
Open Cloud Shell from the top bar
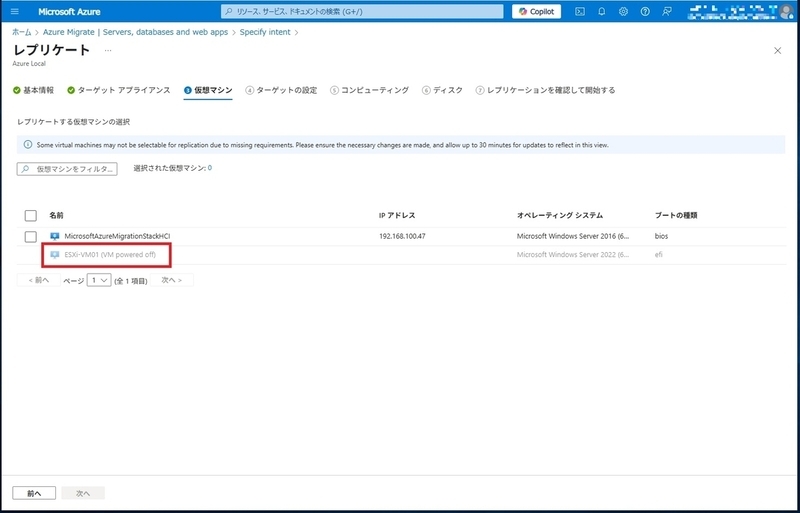pyautogui.click(x=580, y=11)
